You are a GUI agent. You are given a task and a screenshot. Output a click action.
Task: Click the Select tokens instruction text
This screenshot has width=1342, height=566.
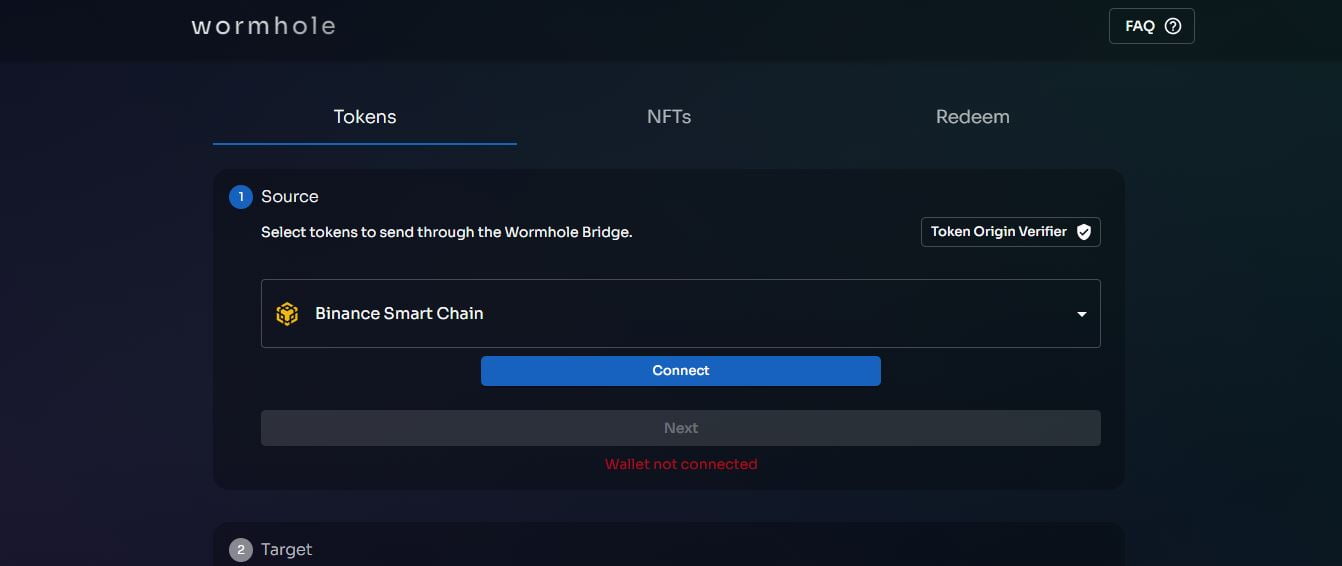[447, 232]
